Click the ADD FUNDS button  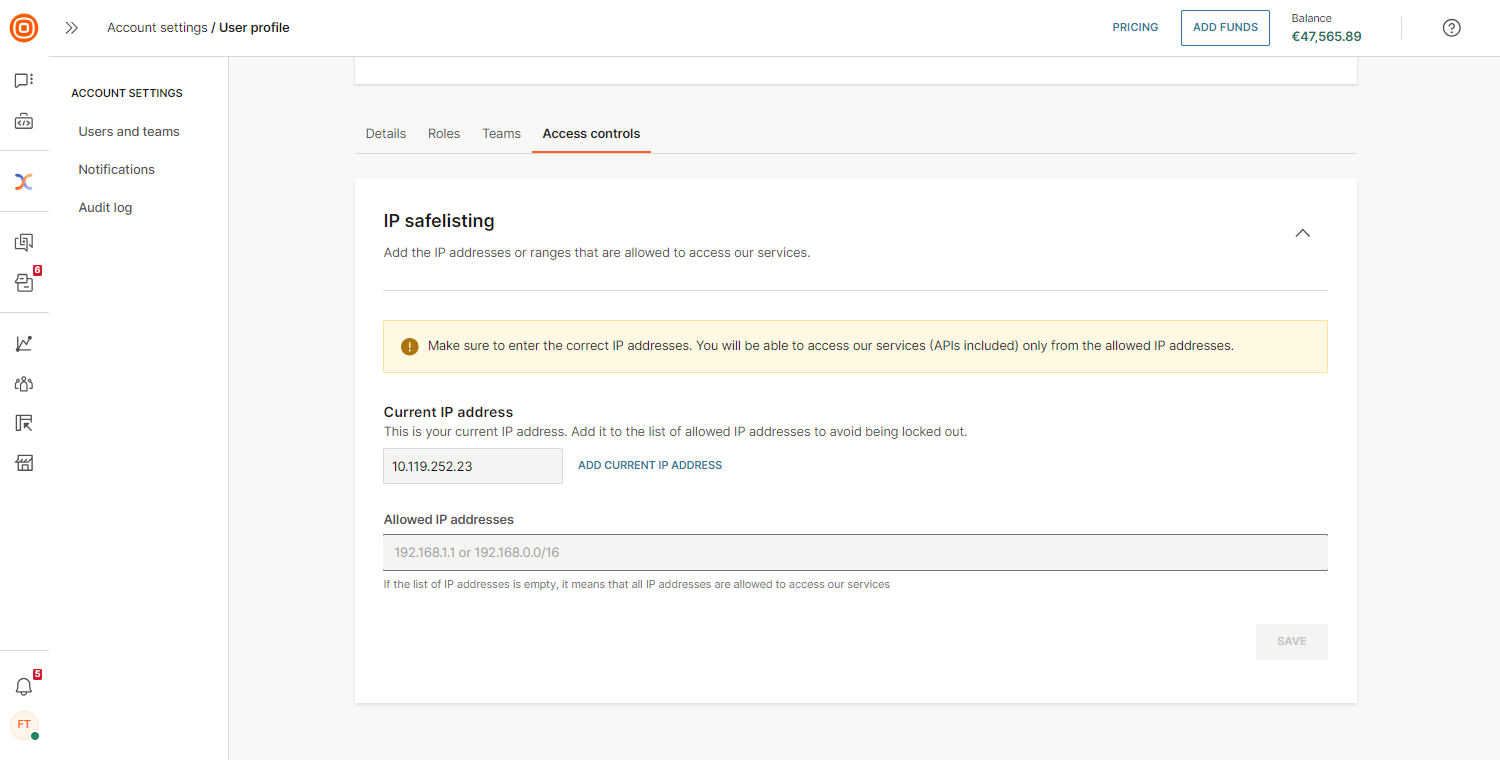point(1225,28)
